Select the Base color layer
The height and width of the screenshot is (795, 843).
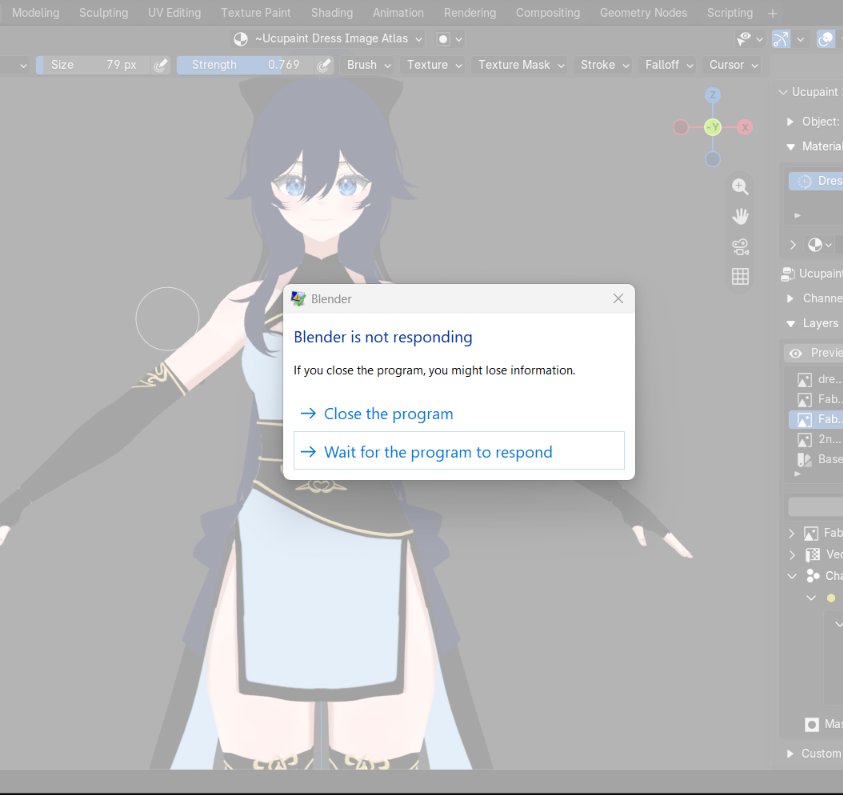click(816, 460)
